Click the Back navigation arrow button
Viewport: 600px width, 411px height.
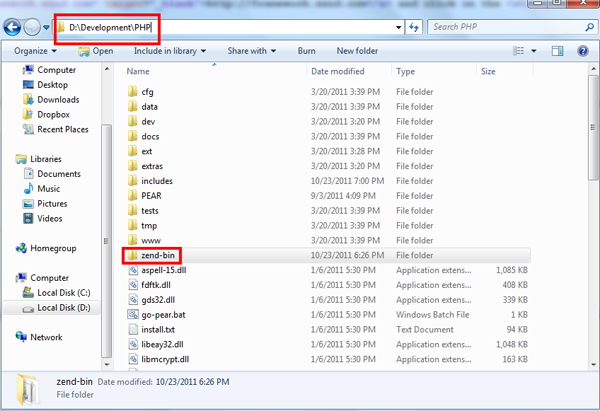[x=14, y=25]
